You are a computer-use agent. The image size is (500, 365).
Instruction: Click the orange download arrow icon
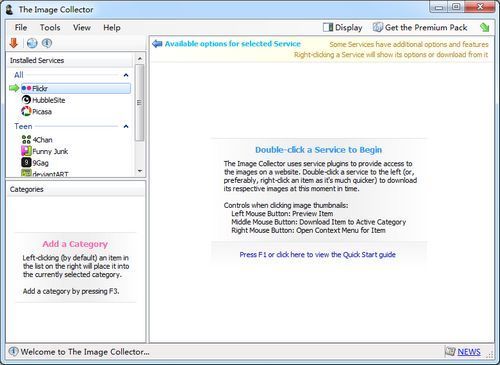tap(14, 43)
